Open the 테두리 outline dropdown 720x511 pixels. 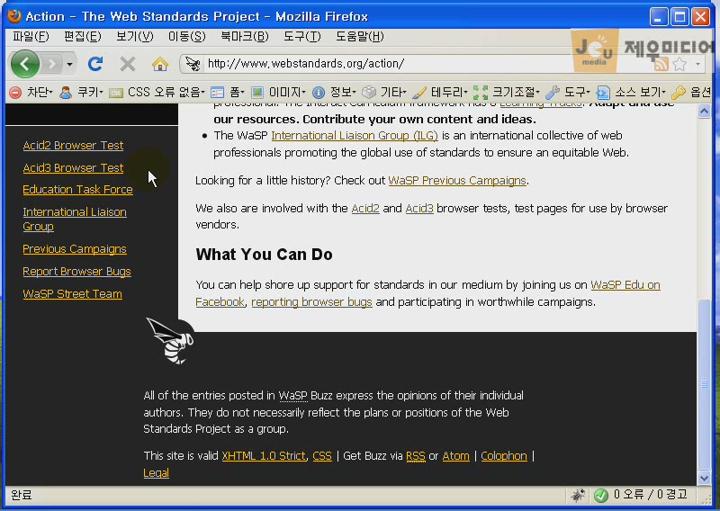click(449, 92)
